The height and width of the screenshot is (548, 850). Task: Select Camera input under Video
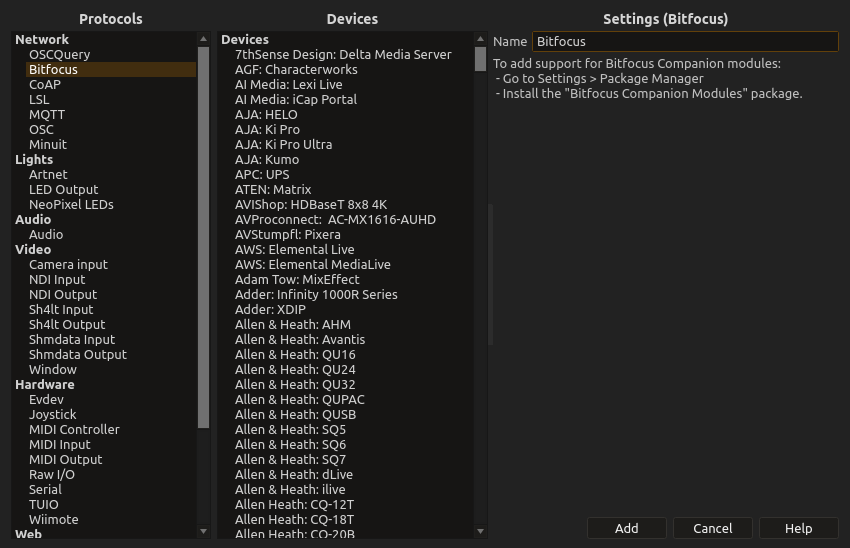click(68, 264)
